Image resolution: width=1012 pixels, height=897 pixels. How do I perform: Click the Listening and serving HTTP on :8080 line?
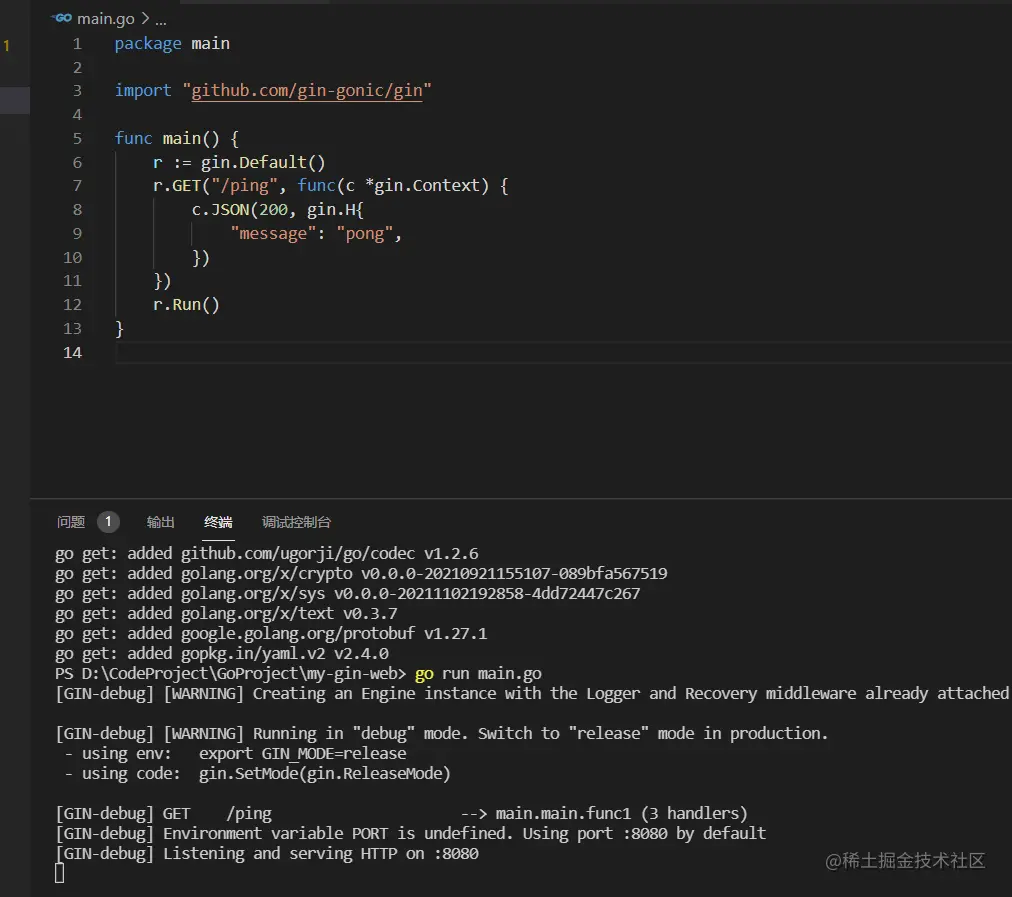(267, 854)
